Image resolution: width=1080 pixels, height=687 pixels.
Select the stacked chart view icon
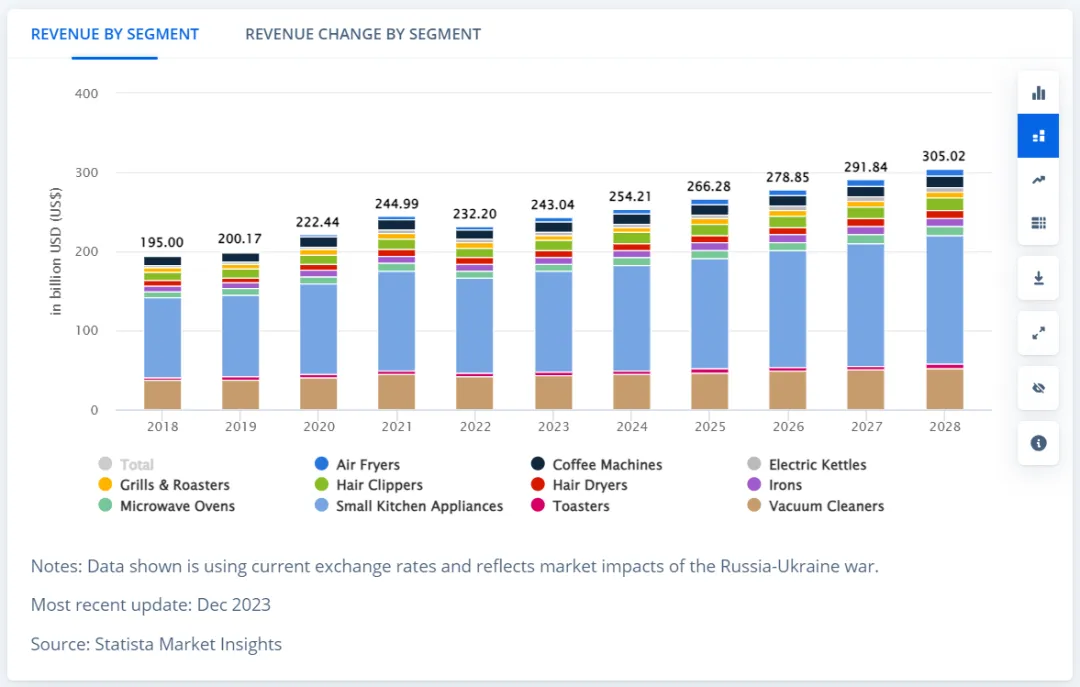1038,136
